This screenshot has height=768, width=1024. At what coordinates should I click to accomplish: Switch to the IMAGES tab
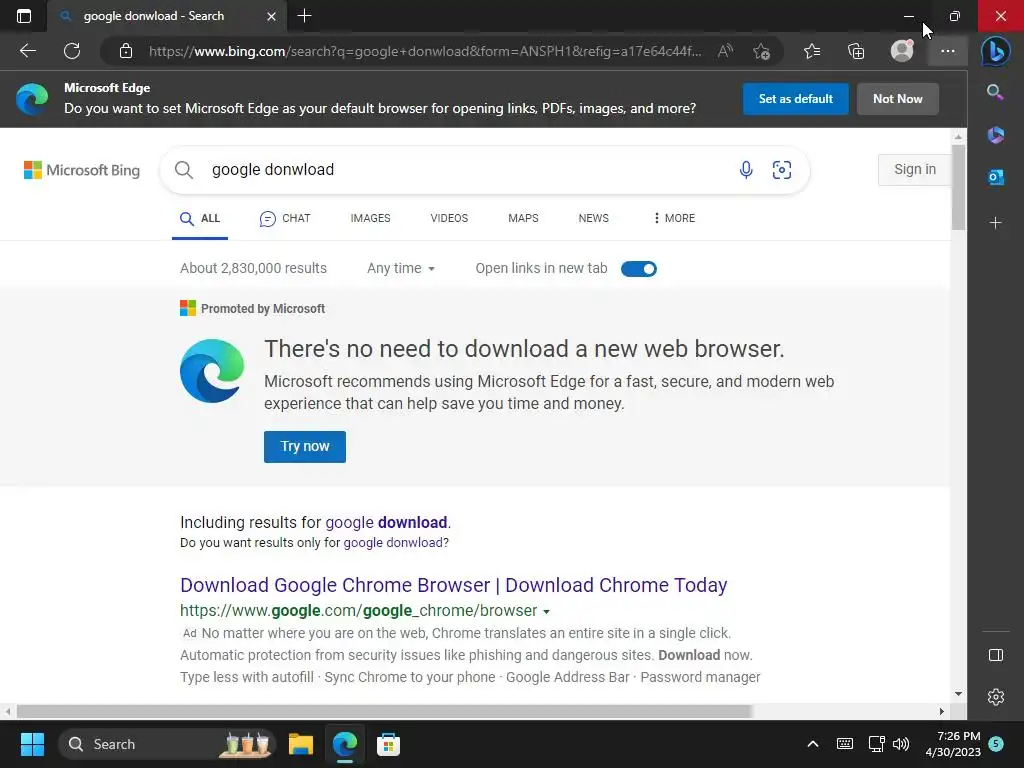[370, 218]
